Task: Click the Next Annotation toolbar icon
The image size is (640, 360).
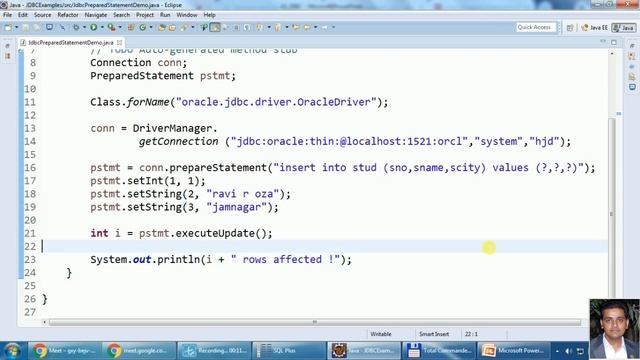Action: (259, 27)
